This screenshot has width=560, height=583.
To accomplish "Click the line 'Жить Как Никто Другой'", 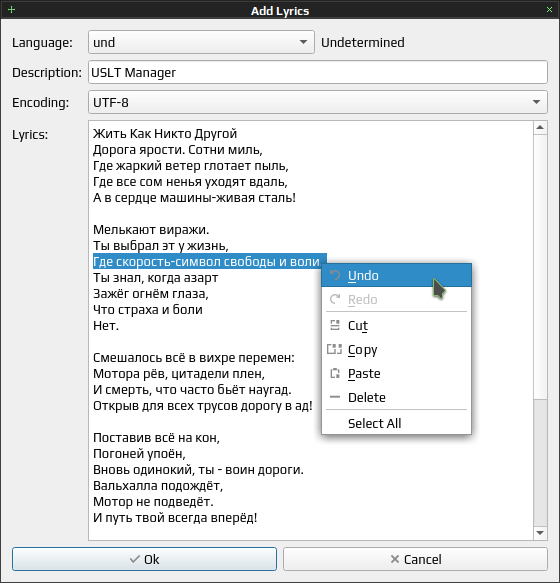I will [165, 133].
